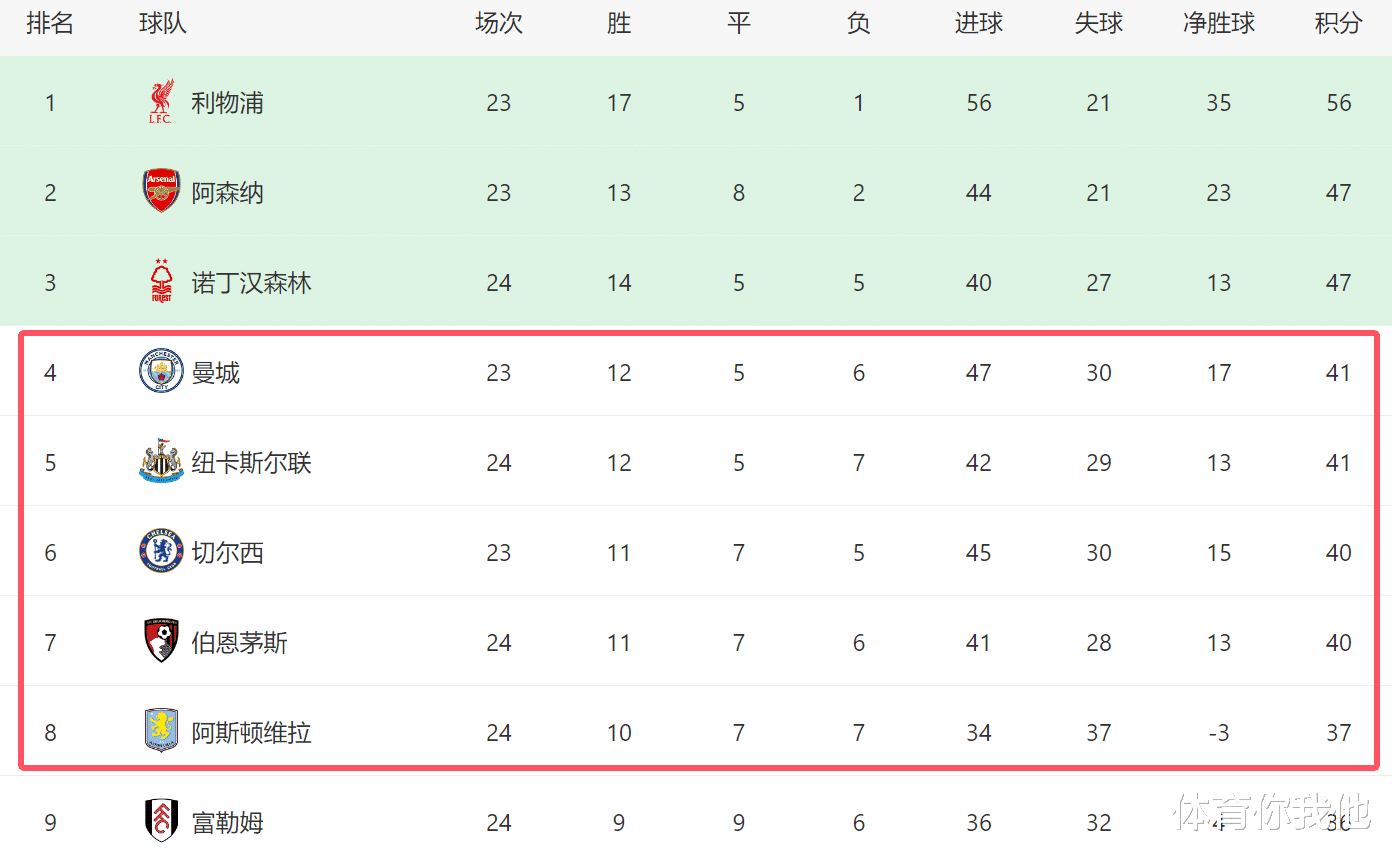
Task: Click the 进球 column header
Action: [x=978, y=24]
